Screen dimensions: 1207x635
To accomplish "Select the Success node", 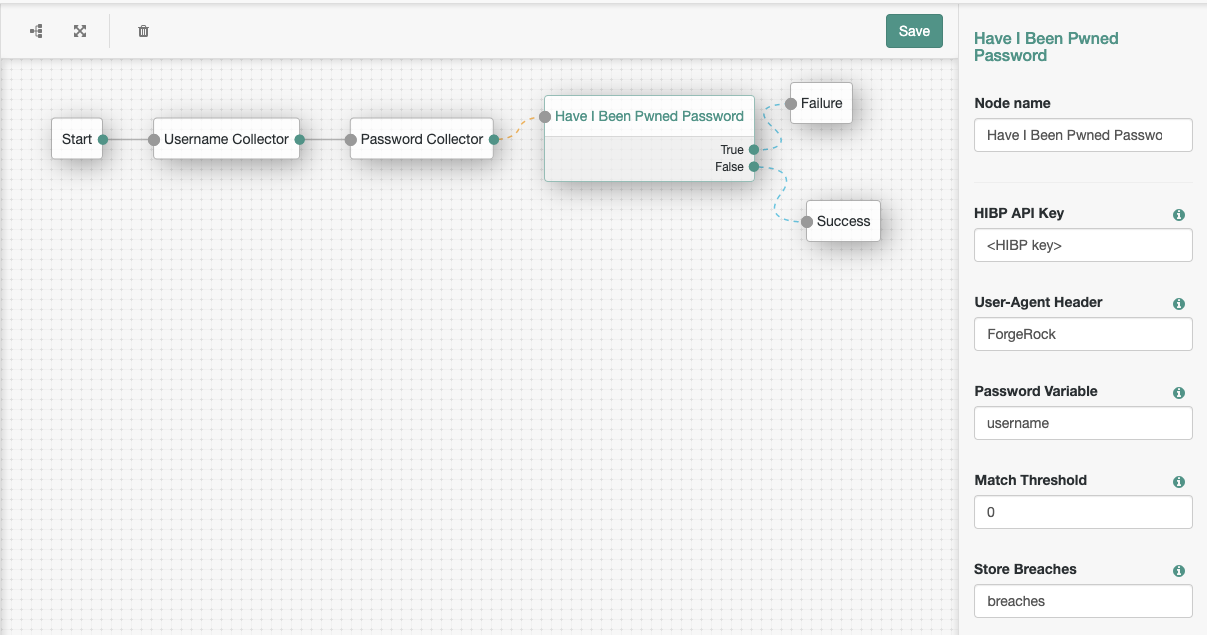I will tap(843, 221).
